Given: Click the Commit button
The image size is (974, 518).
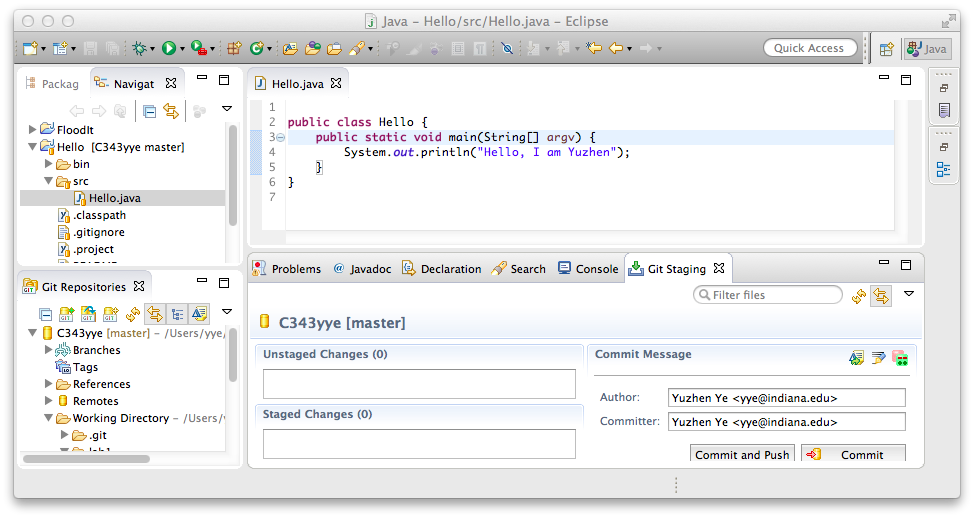Looking at the screenshot, I should pos(853,454).
